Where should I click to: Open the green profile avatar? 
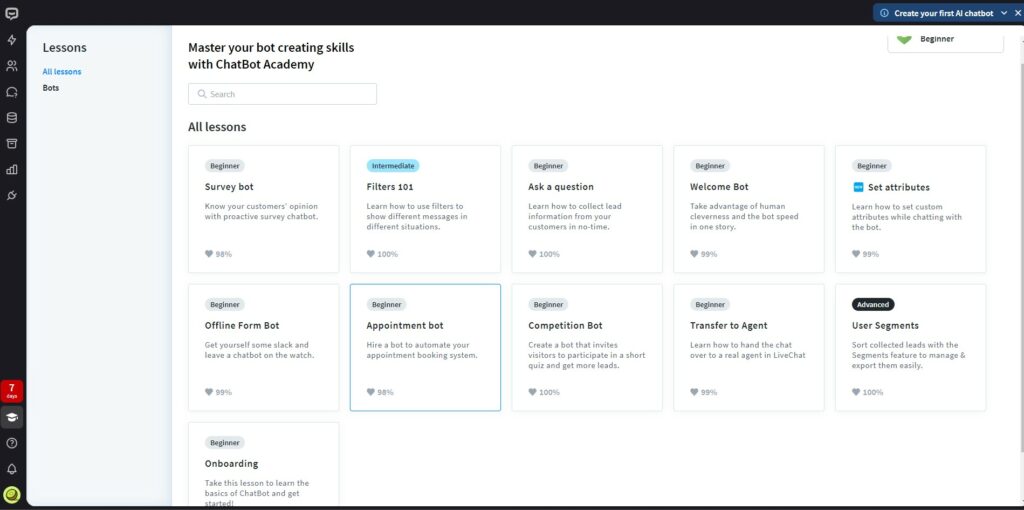[x=12, y=494]
